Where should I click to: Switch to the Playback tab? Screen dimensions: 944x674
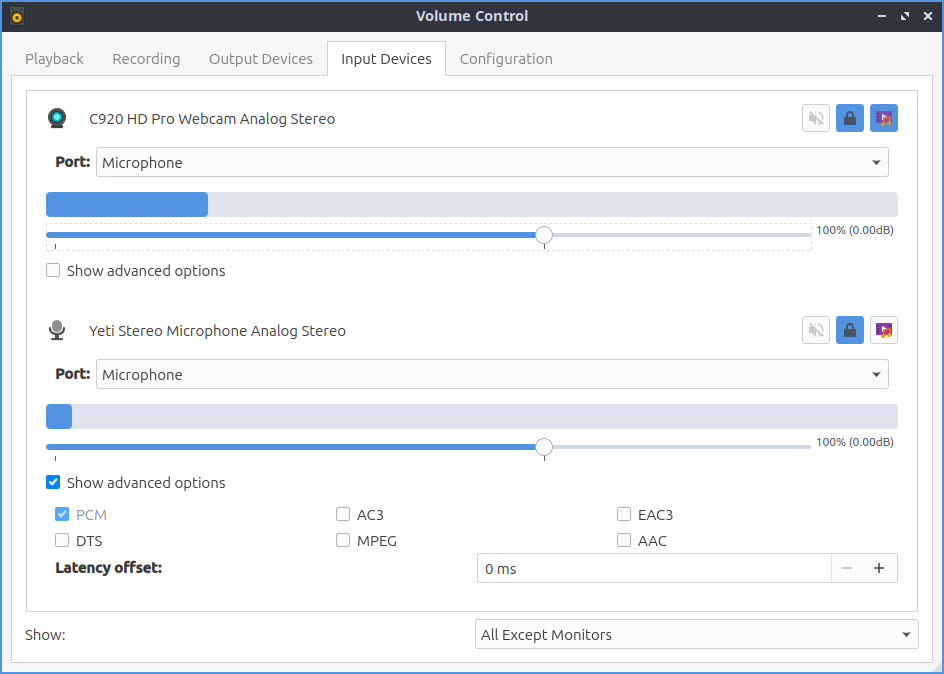coord(54,59)
